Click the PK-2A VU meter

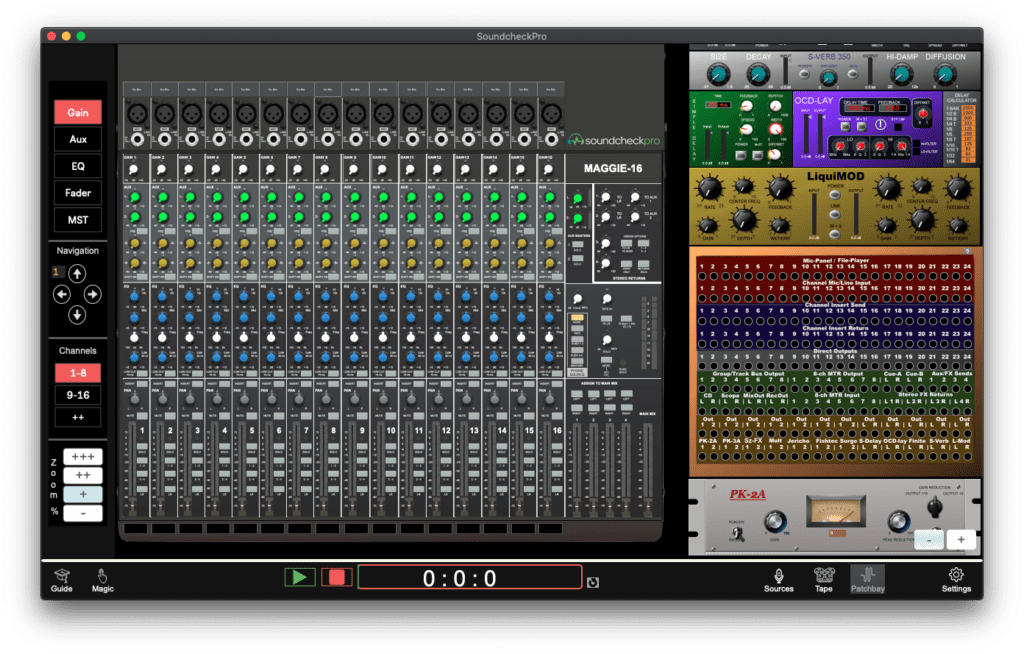click(837, 512)
